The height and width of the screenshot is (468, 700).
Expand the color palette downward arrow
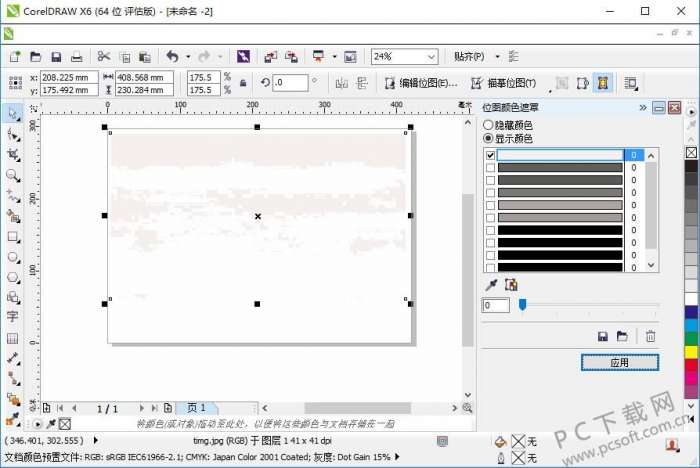[691, 406]
